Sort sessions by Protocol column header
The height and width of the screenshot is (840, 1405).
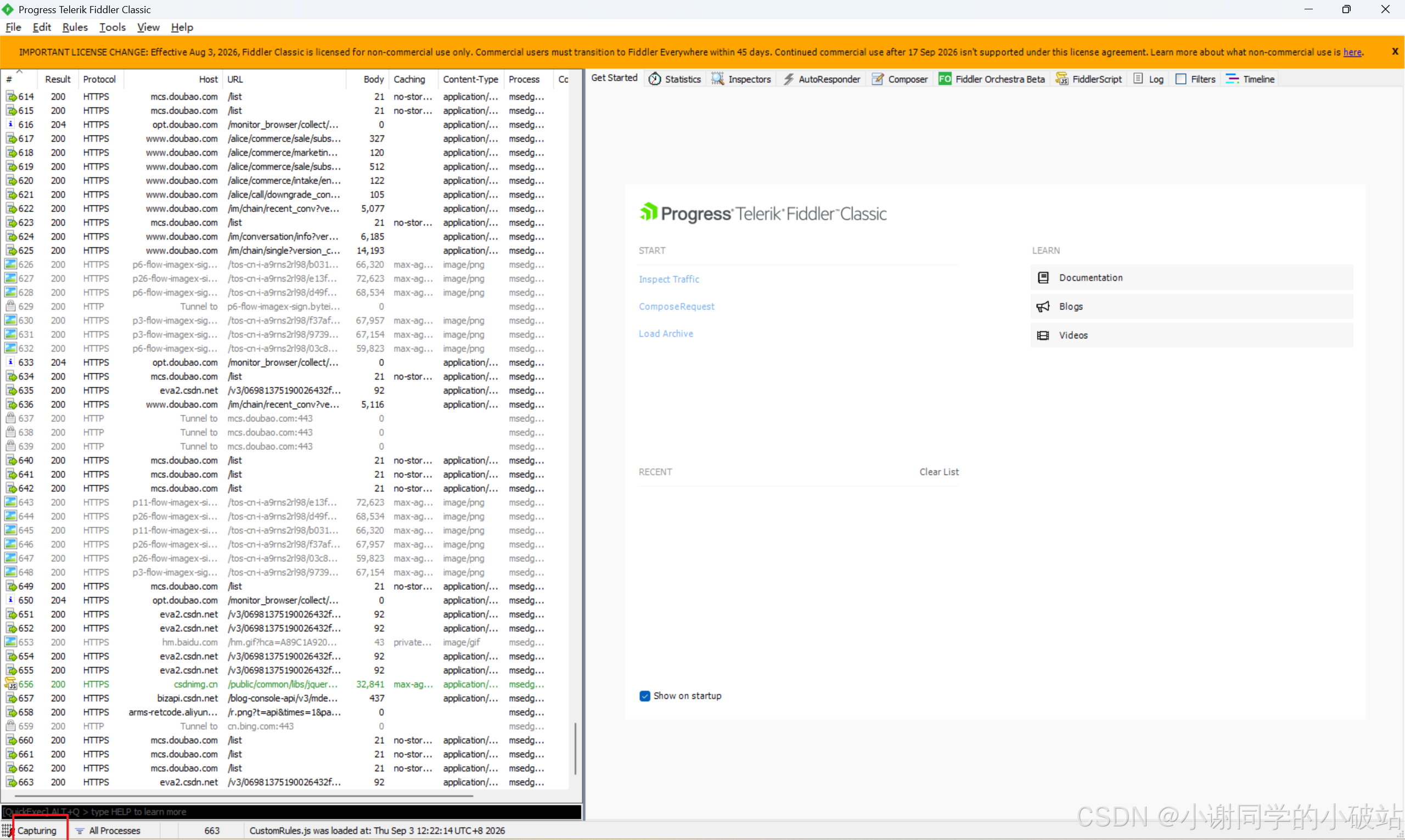(x=100, y=79)
